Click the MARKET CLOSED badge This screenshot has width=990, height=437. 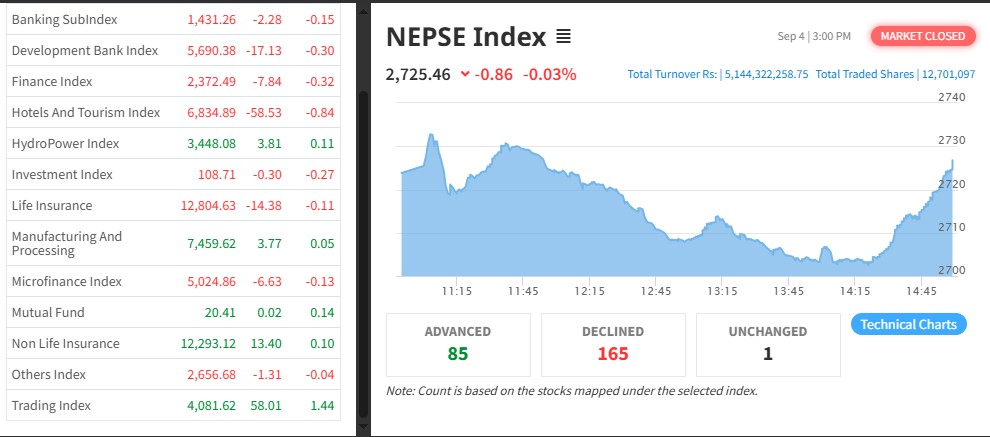click(923, 36)
